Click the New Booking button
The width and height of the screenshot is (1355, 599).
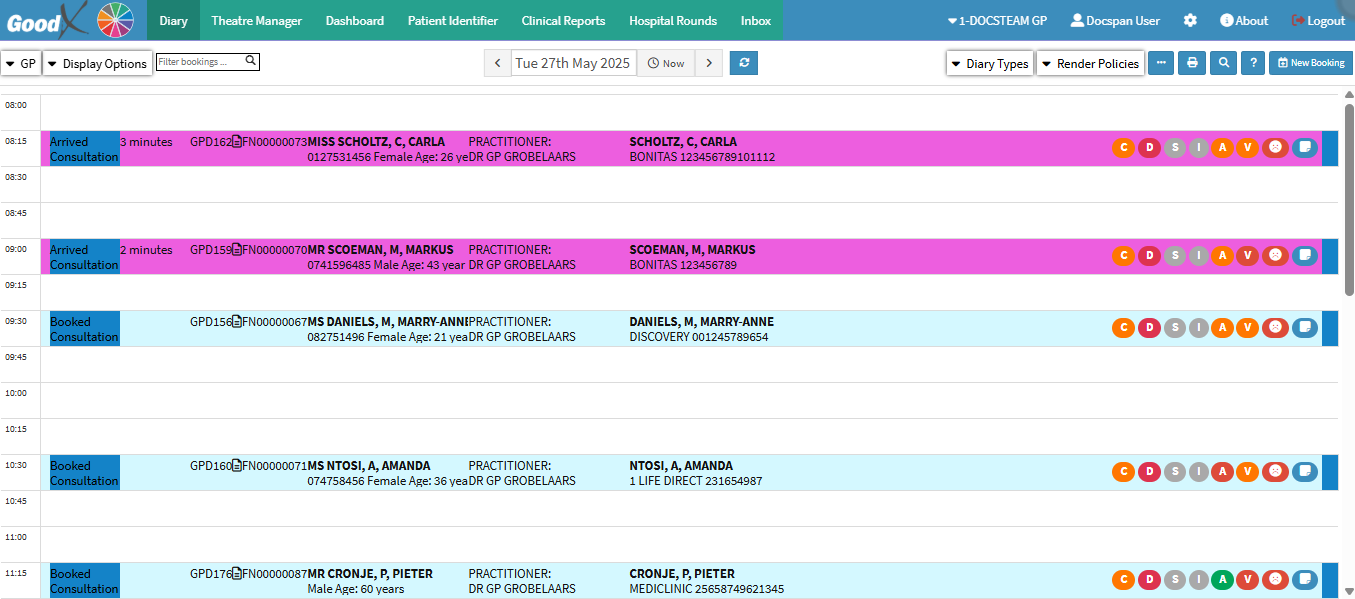click(1310, 63)
